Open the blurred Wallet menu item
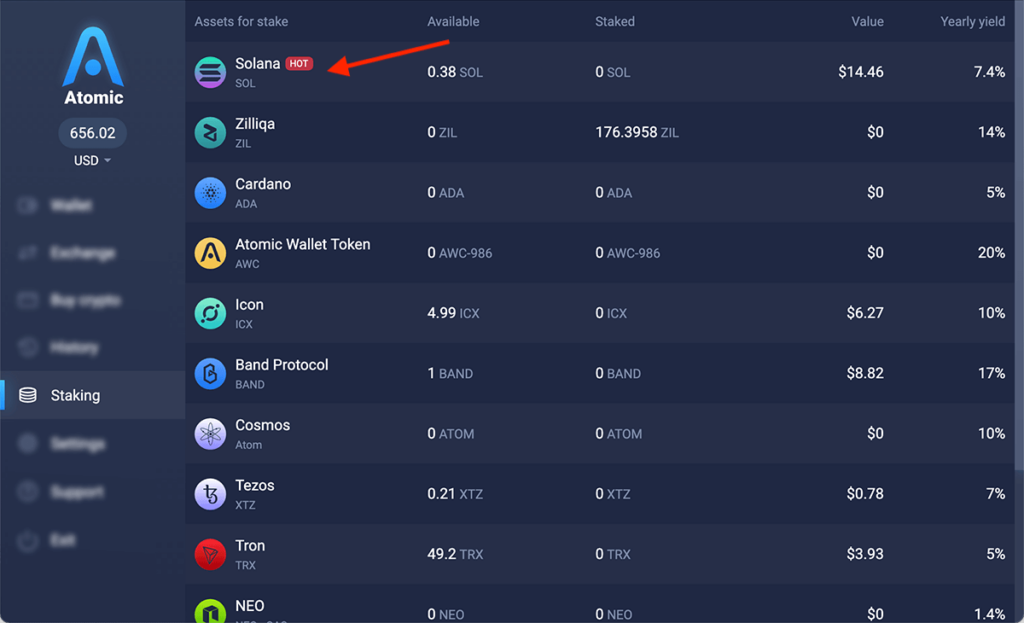This screenshot has width=1024, height=623. pos(93,205)
